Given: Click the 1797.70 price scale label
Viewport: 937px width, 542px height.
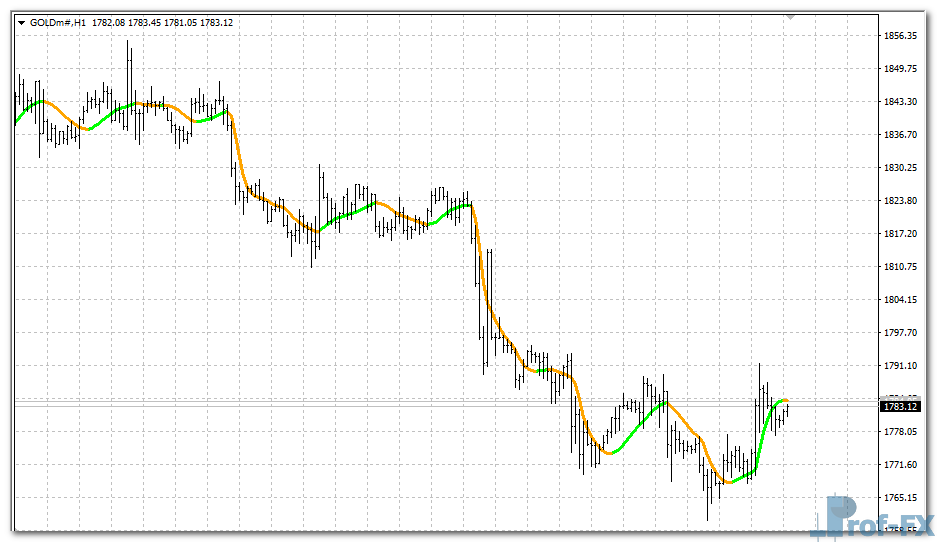Looking at the screenshot, I should [x=901, y=333].
